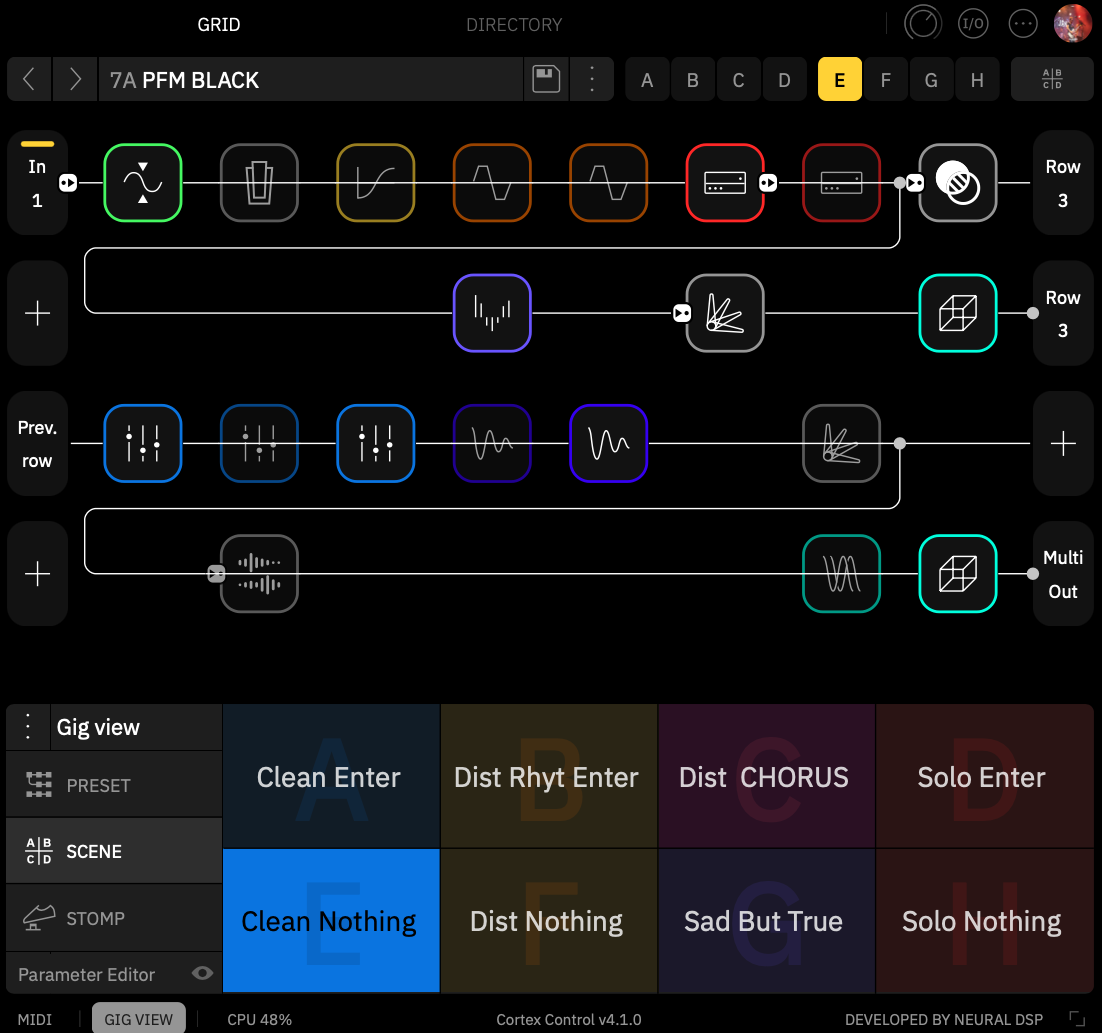Open the Gig view three-dot menu

click(x=28, y=727)
